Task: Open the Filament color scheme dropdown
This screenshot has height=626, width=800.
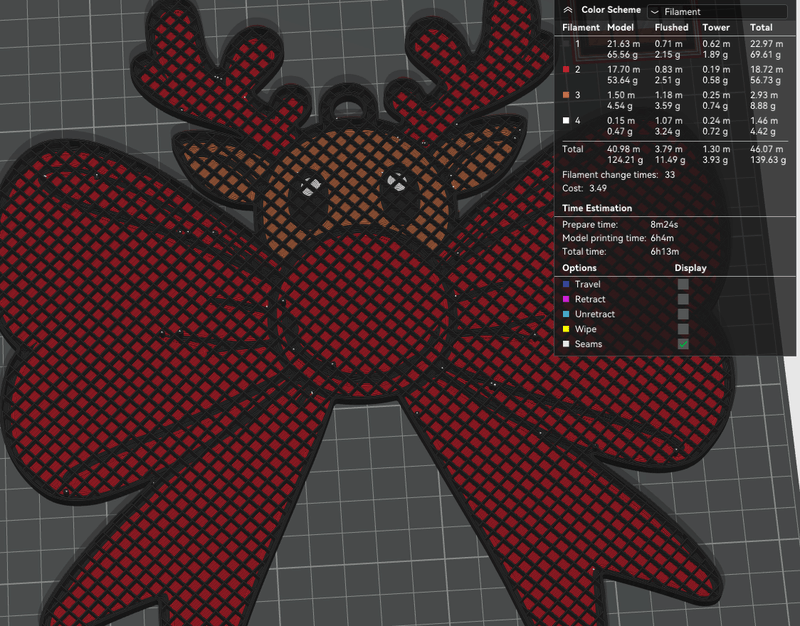Action: (x=717, y=11)
